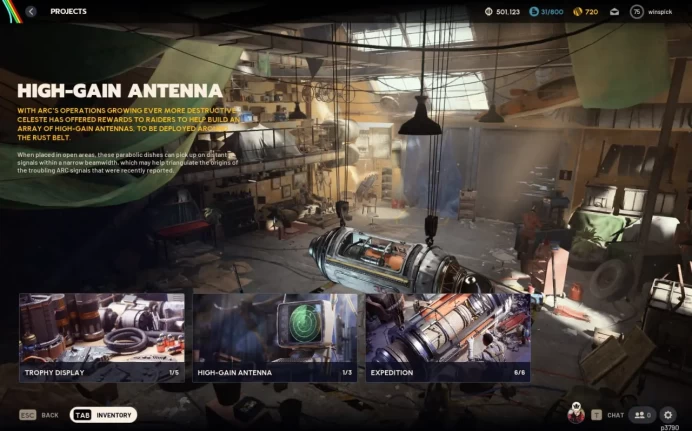Select the 720 token amount
Viewport: 692px width, 431px height.
[x=591, y=12]
